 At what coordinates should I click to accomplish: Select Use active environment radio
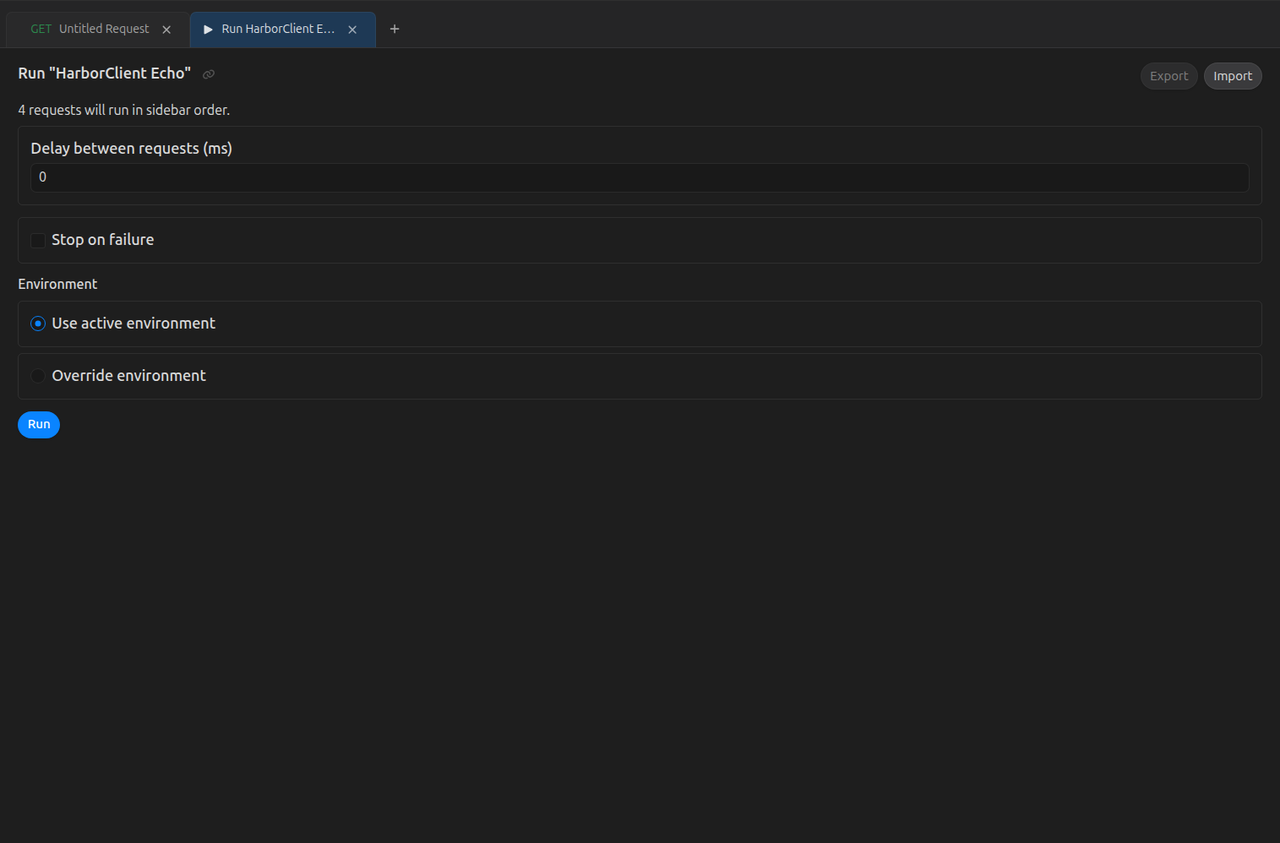point(38,324)
